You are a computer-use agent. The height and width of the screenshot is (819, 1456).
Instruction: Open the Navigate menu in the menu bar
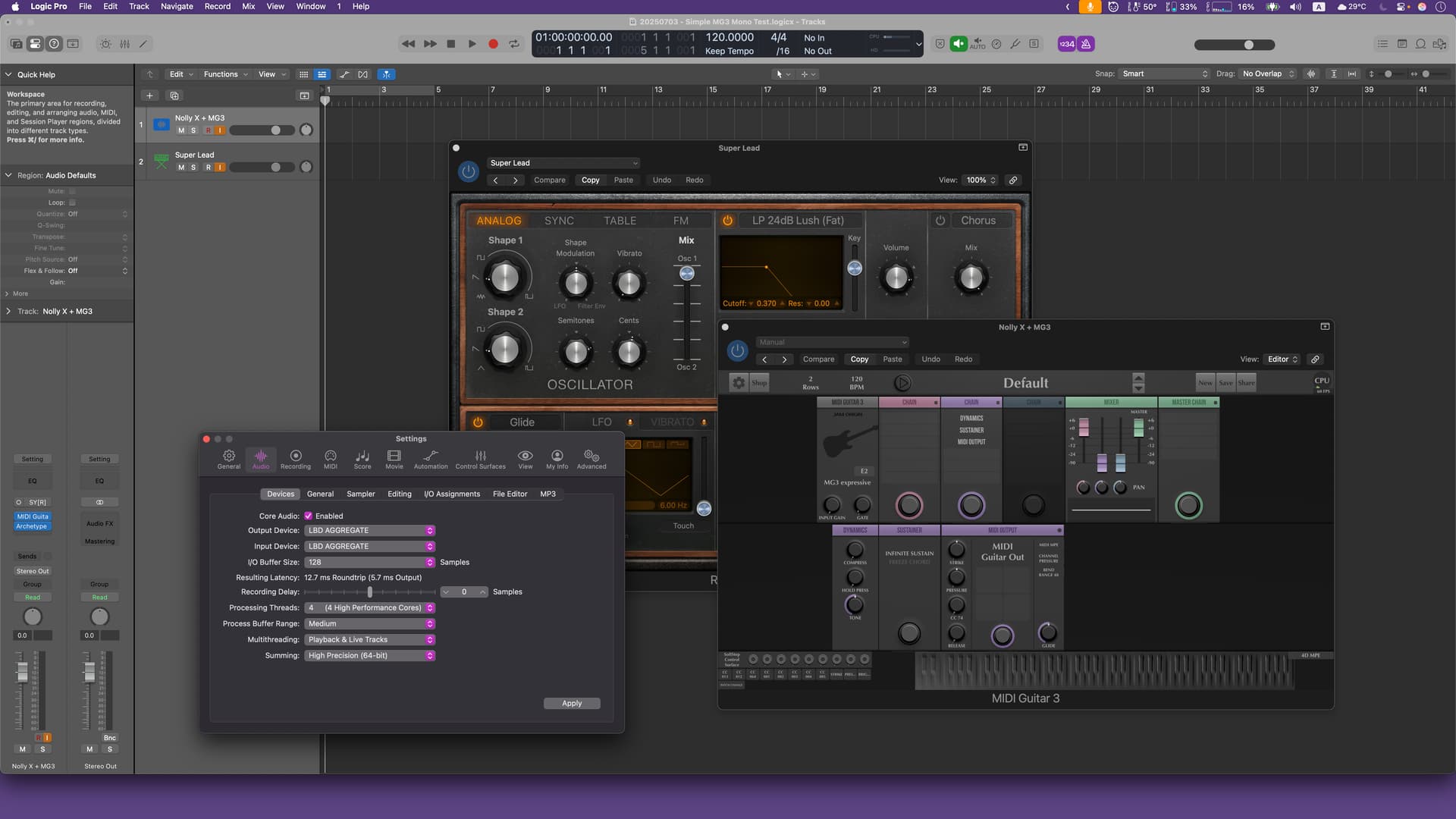(177, 6)
